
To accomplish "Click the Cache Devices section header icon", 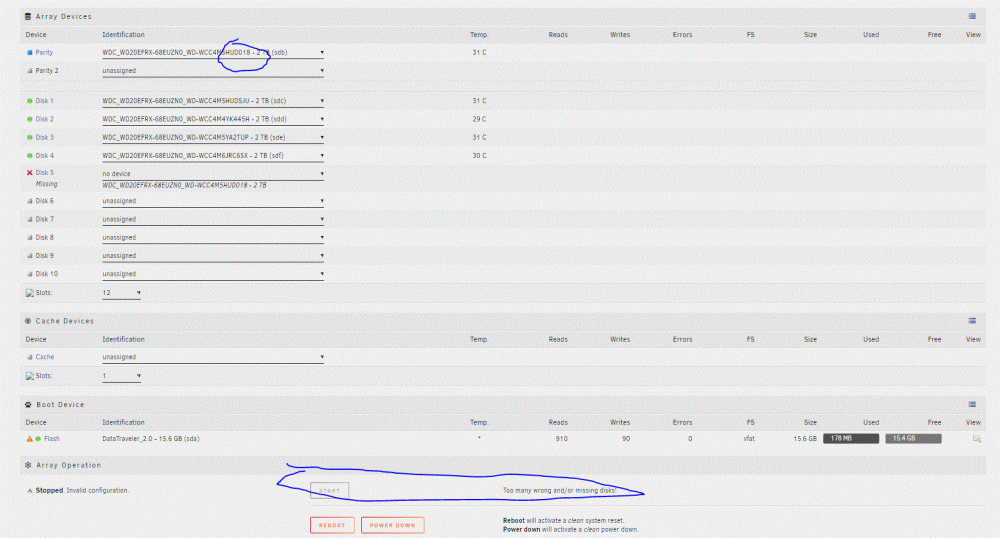I will (x=28, y=321).
